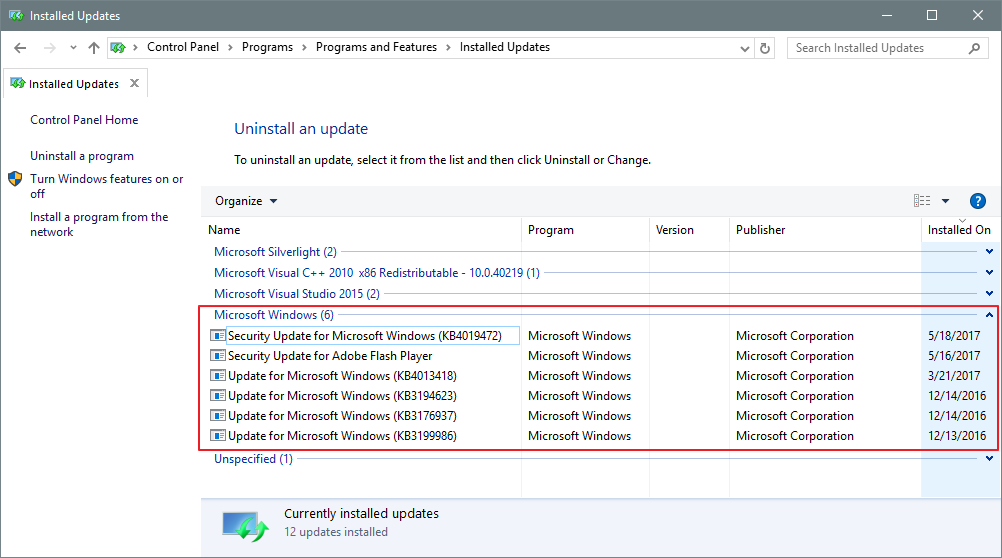
Task: Expand the Visual C++ 2010 group chevron
Action: [x=989, y=273]
